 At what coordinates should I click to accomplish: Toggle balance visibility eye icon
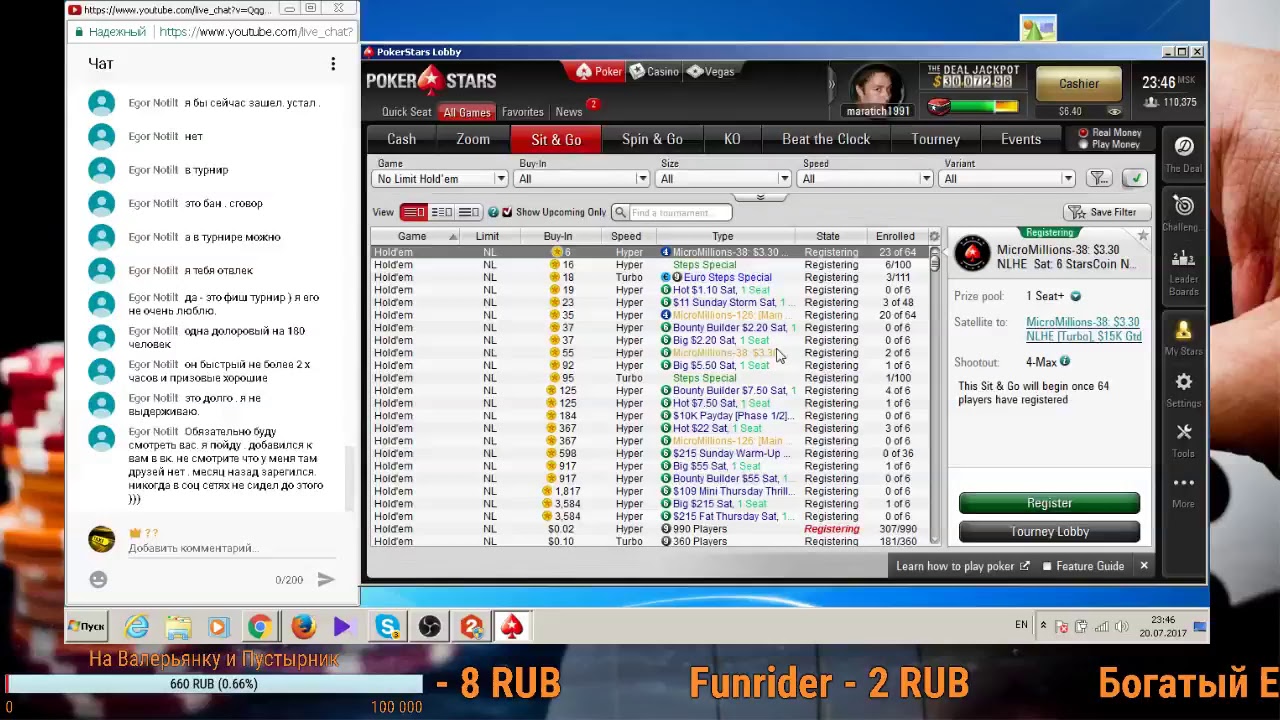tap(1115, 112)
